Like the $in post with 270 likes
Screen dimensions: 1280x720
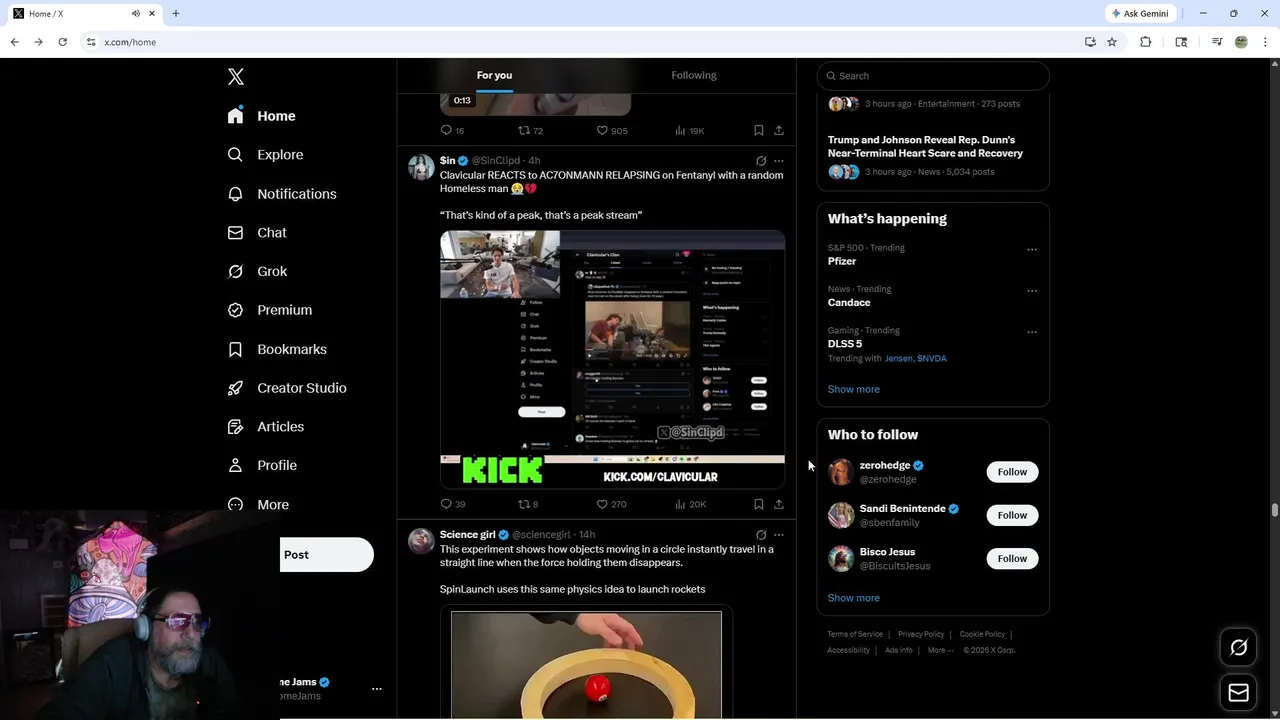(611, 504)
